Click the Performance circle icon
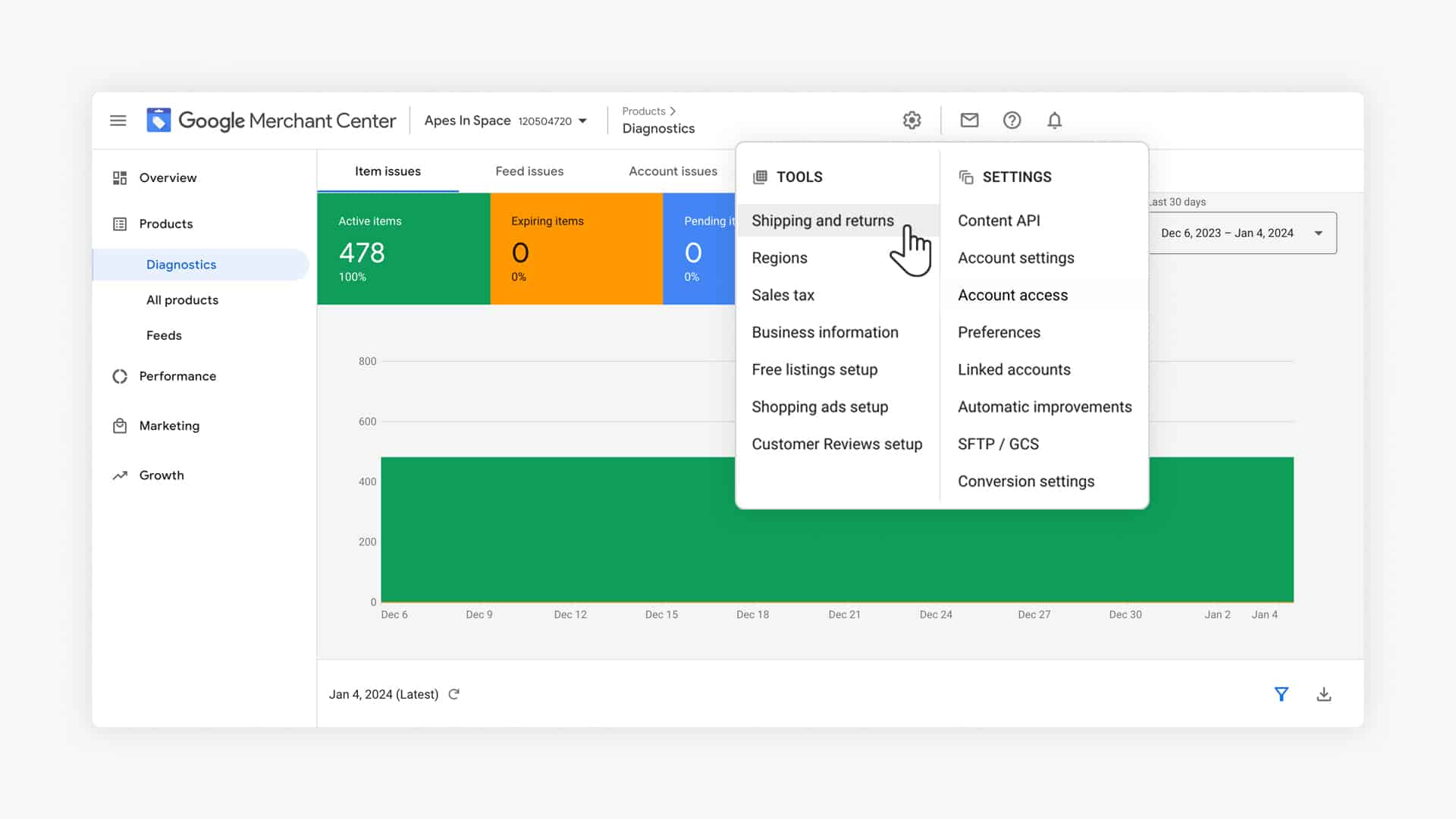This screenshot has width=1456, height=819. tap(120, 376)
